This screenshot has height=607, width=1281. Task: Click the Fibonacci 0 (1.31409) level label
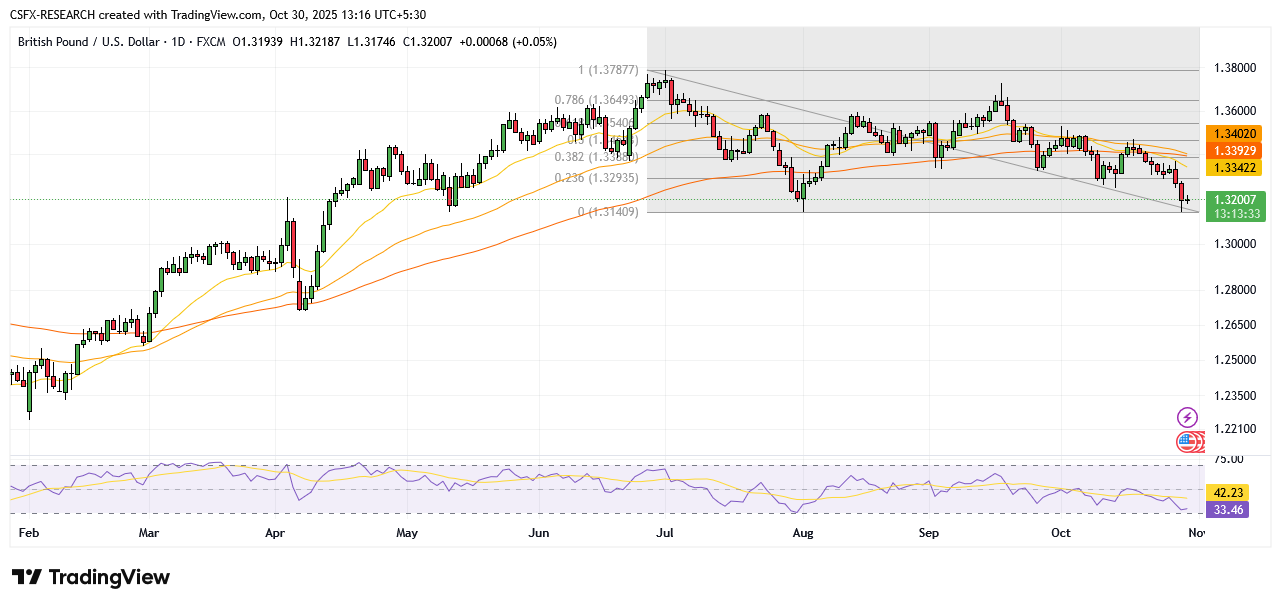click(x=606, y=212)
